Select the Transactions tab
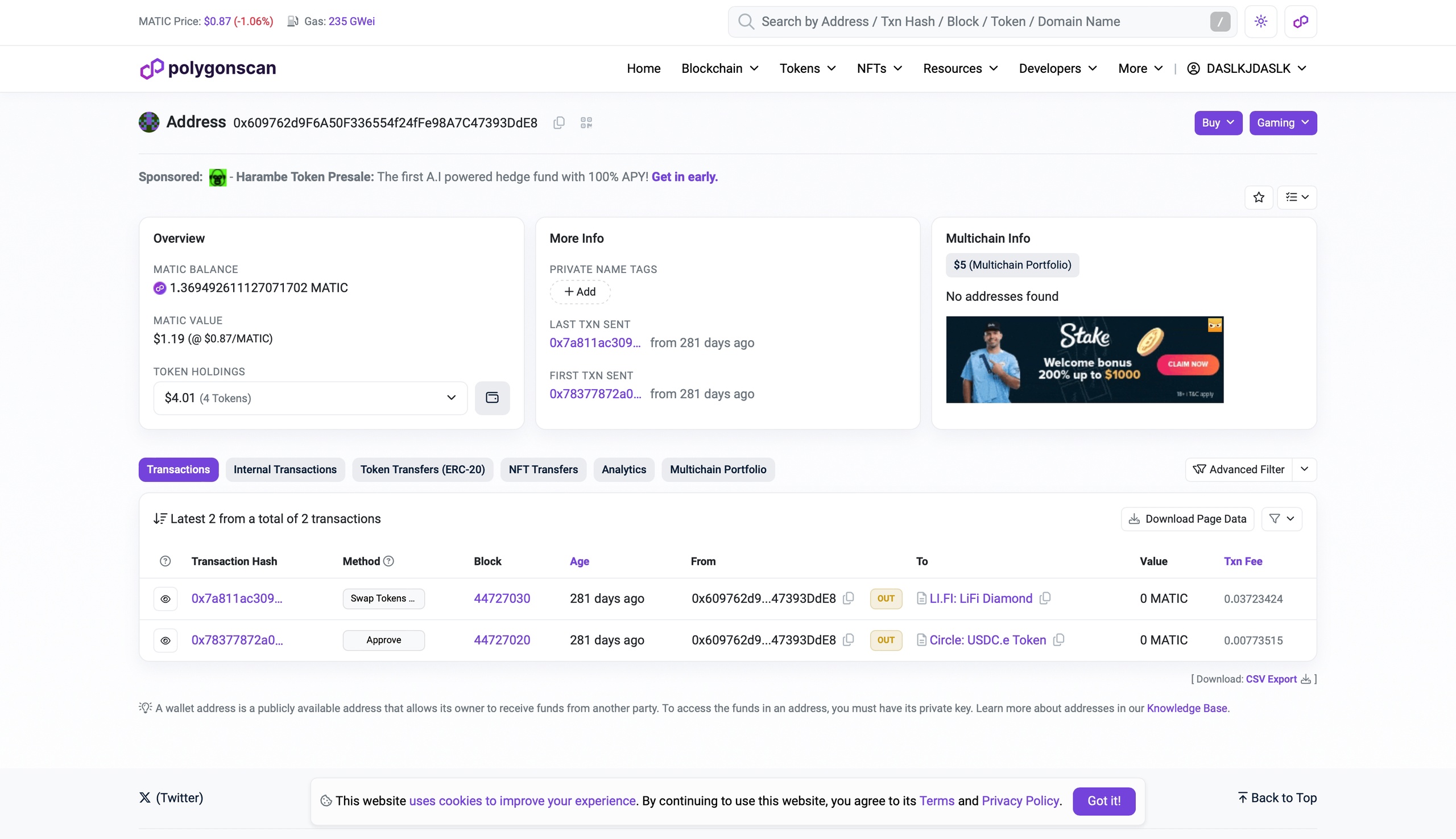 point(179,470)
